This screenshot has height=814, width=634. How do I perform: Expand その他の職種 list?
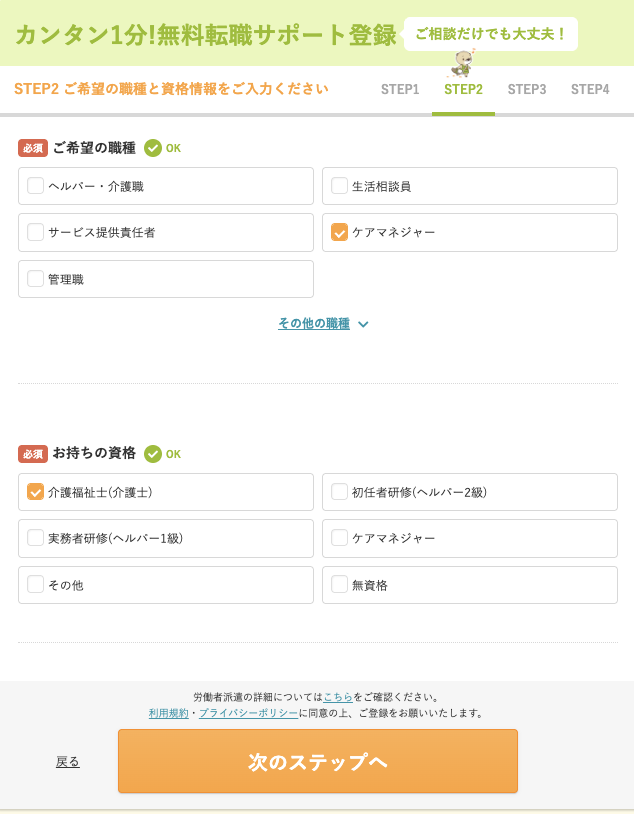pos(314,323)
